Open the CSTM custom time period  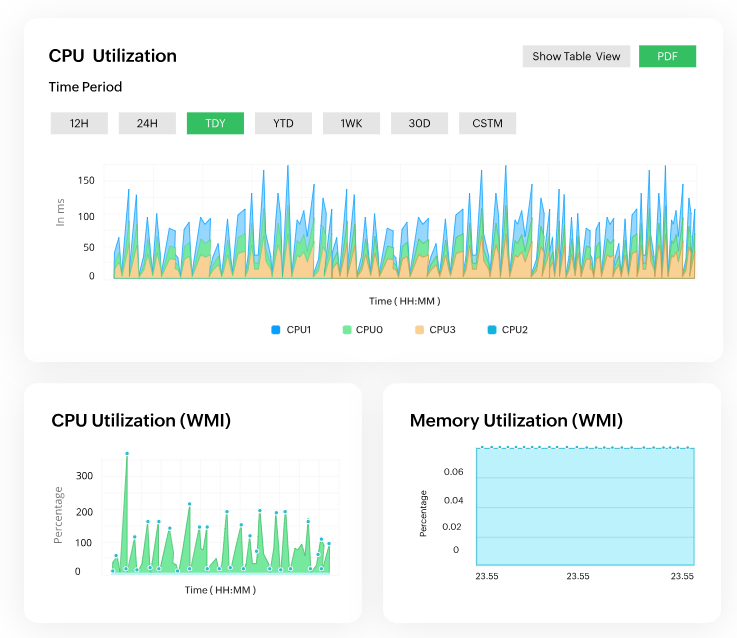pyautogui.click(x=488, y=124)
